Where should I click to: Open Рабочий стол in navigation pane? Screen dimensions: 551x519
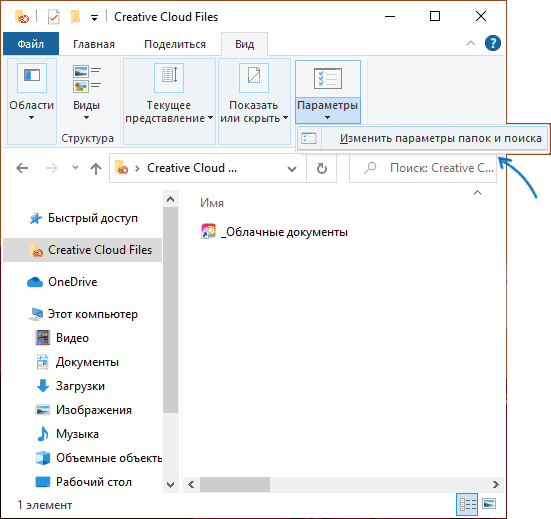94,482
